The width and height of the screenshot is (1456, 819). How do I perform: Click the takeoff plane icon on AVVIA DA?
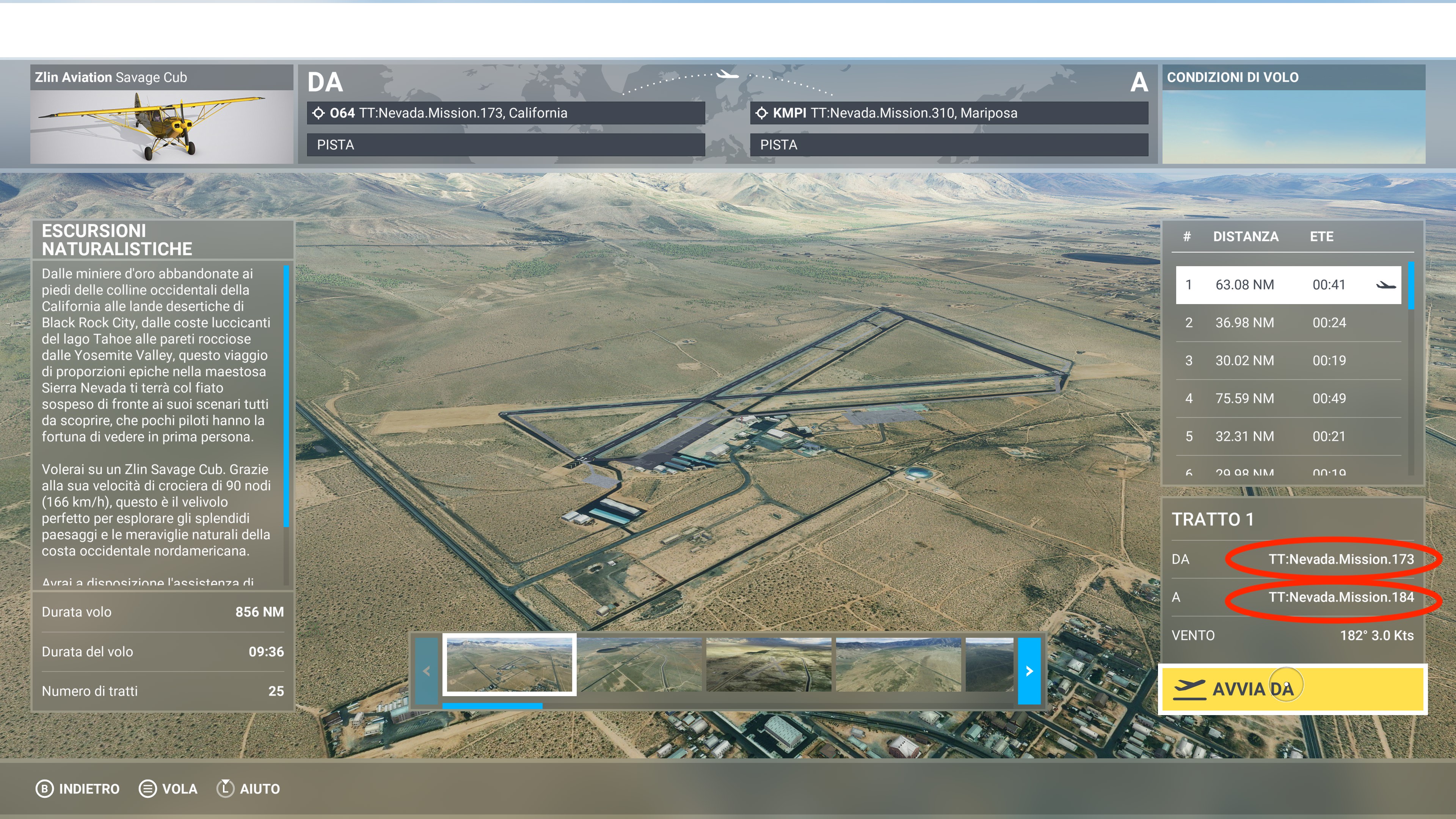coord(1189,689)
